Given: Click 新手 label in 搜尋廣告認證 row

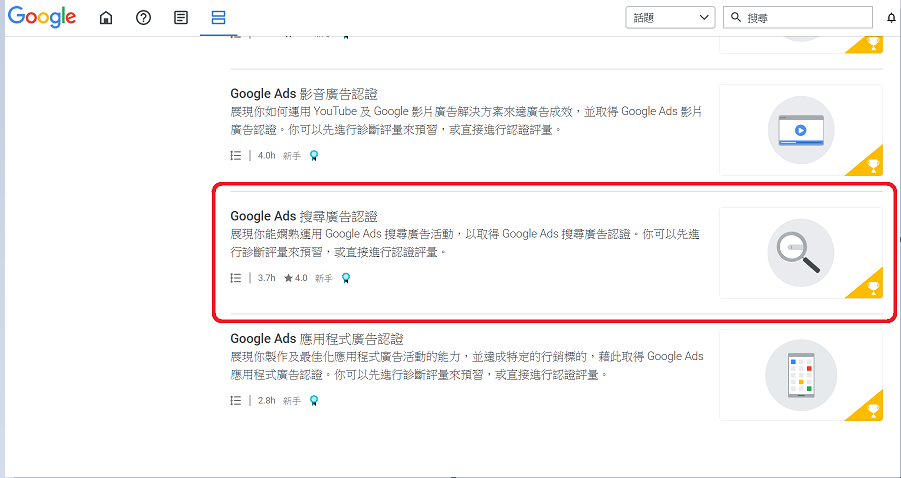Looking at the screenshot, I should pyautogui.click(x=324, y=278).
